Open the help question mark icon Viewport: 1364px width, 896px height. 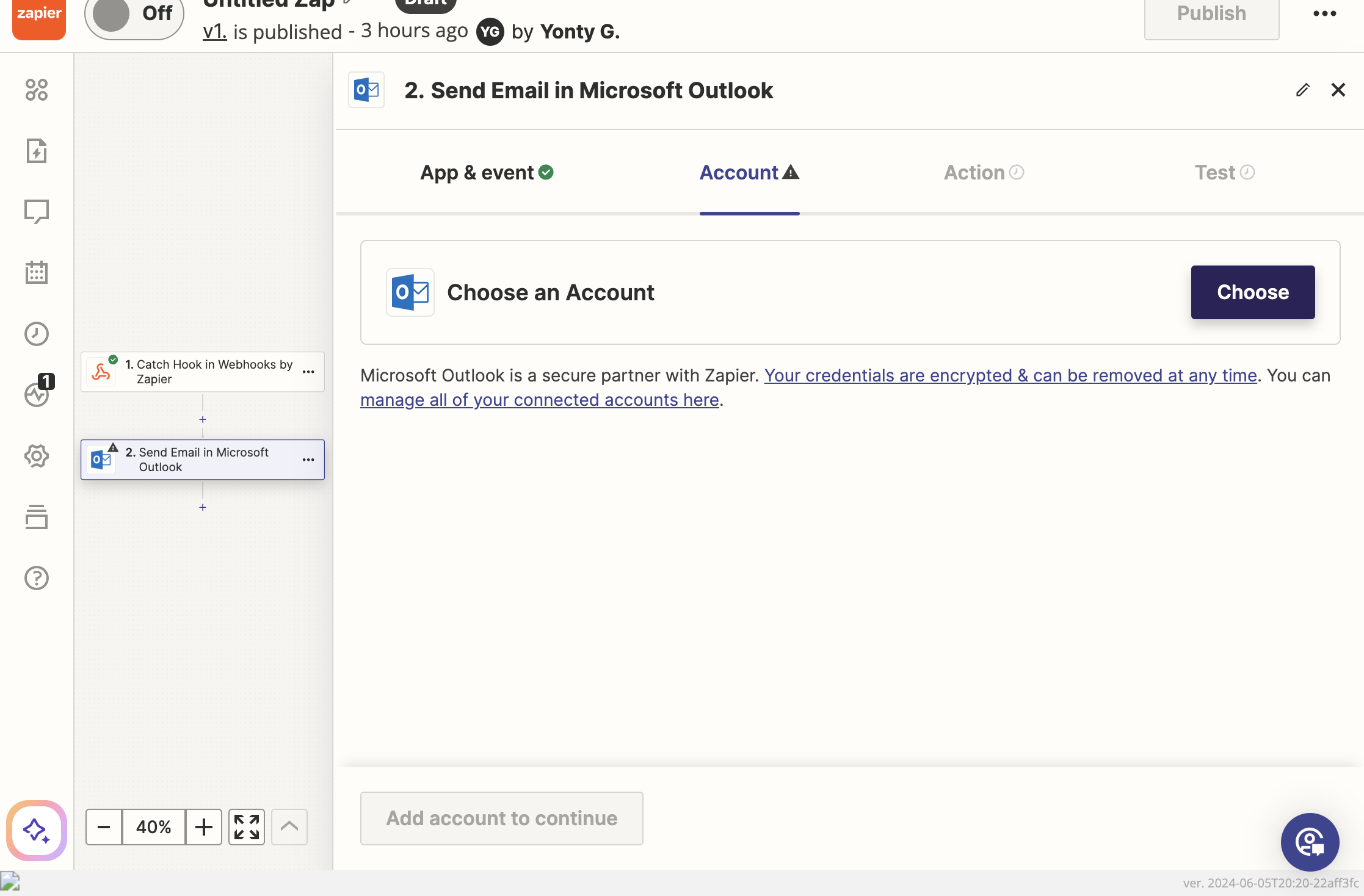click(37, 578)
